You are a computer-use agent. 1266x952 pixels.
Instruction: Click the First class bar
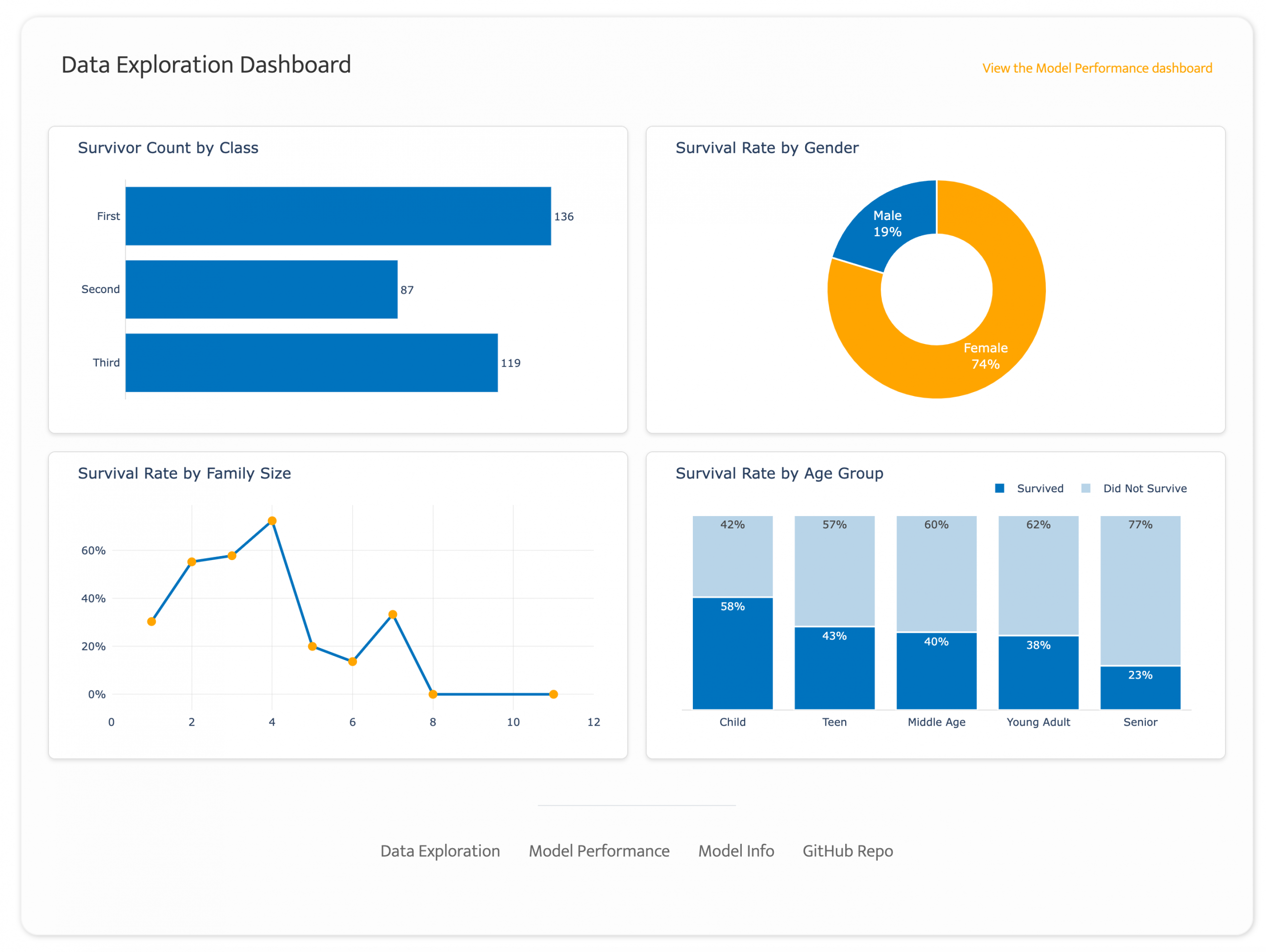(338, 216)
